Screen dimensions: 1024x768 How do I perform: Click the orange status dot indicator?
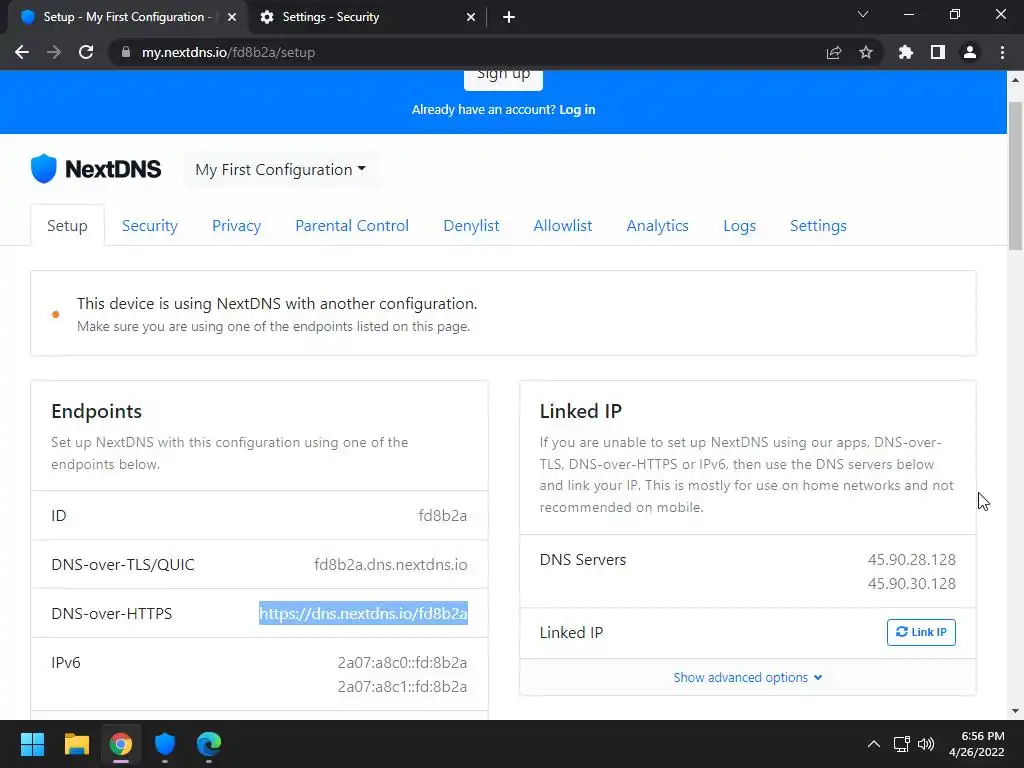click(56, 314)
